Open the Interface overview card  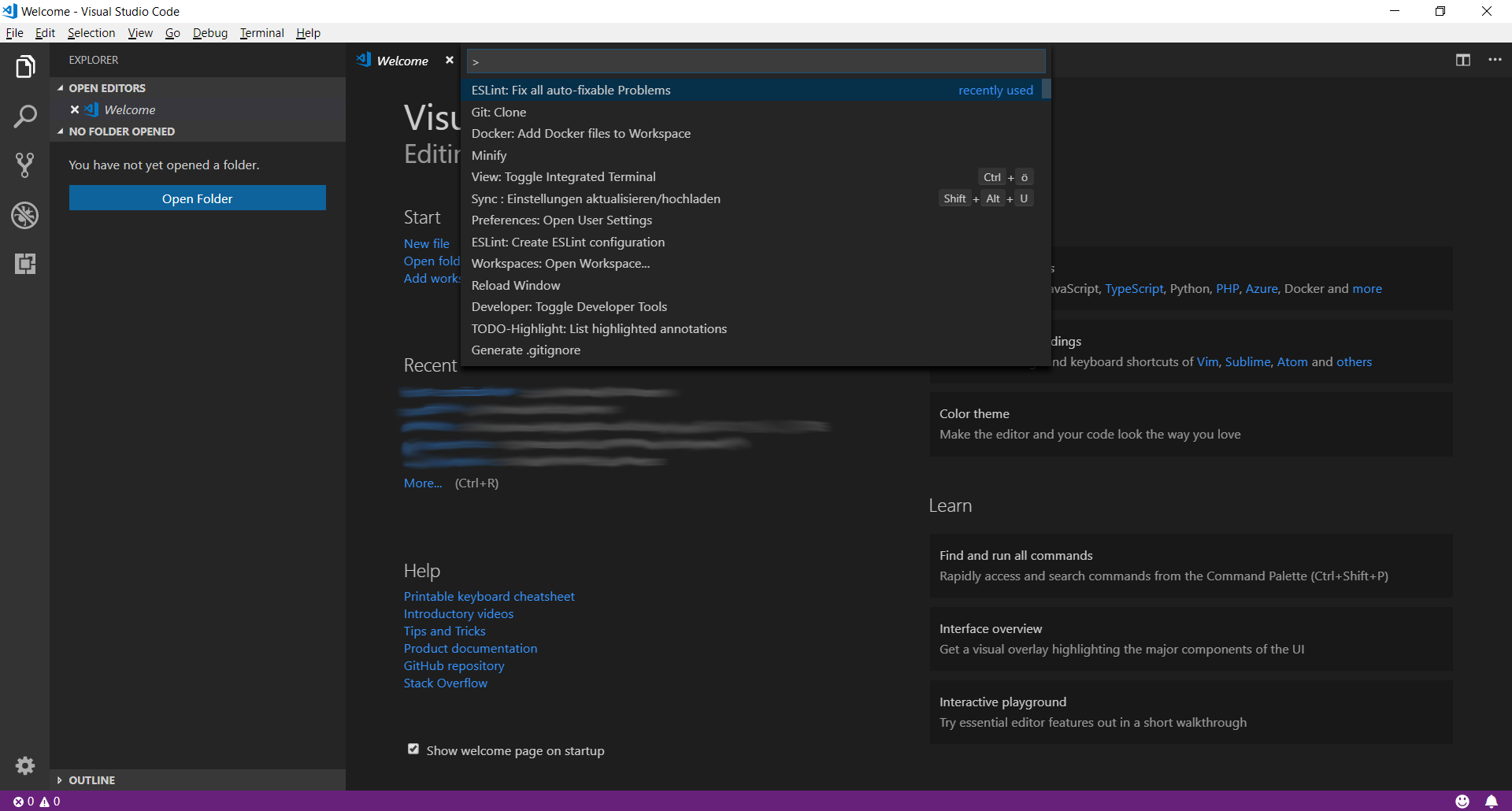point(1191,639)
